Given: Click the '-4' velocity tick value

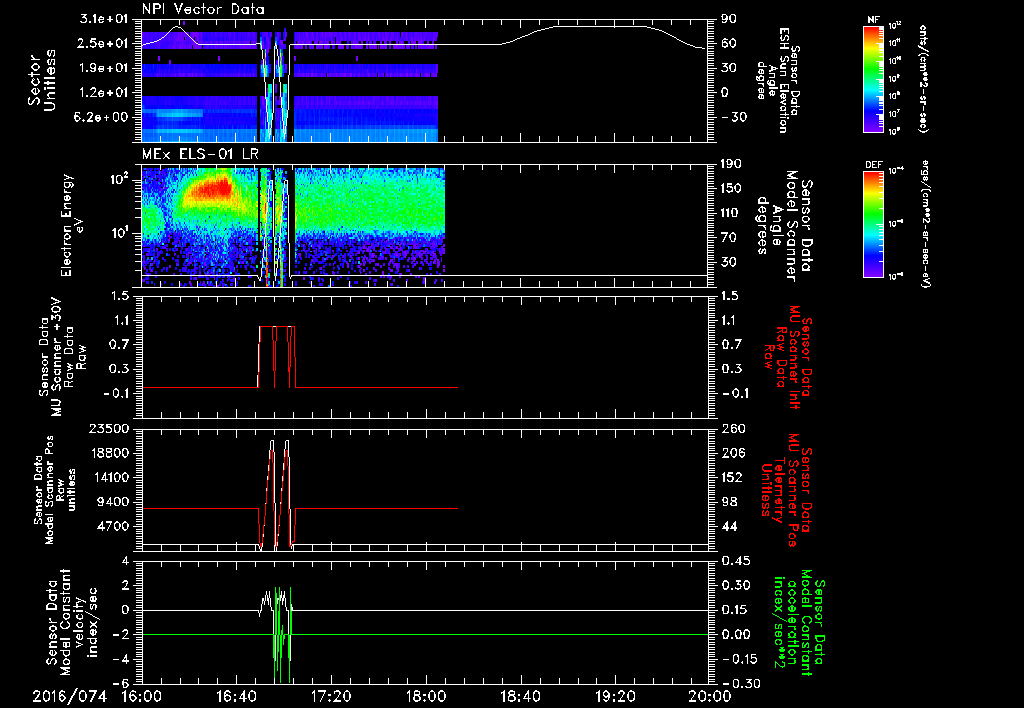Looking at the screenshot, I should (x=120, y=659).
